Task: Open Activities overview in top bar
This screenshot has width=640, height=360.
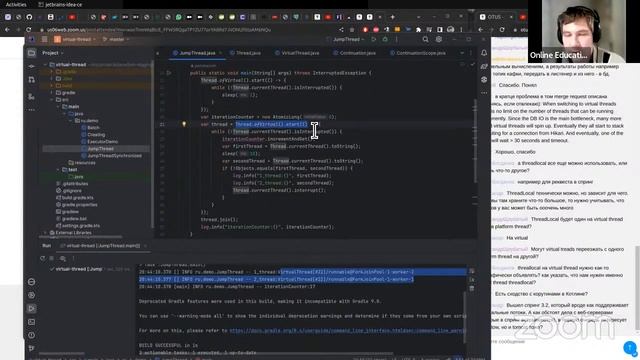Action: (x=16, y=4)
